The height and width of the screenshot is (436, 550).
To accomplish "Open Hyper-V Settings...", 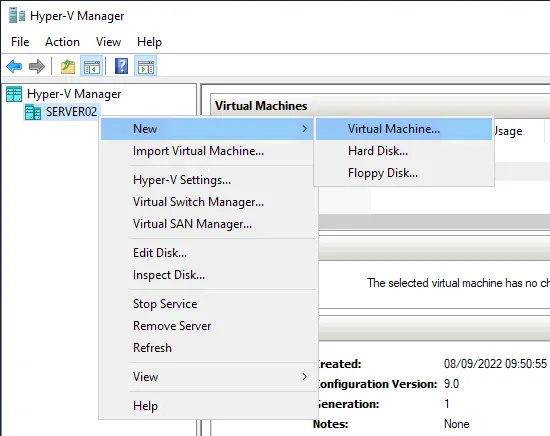I will point(207,180).
